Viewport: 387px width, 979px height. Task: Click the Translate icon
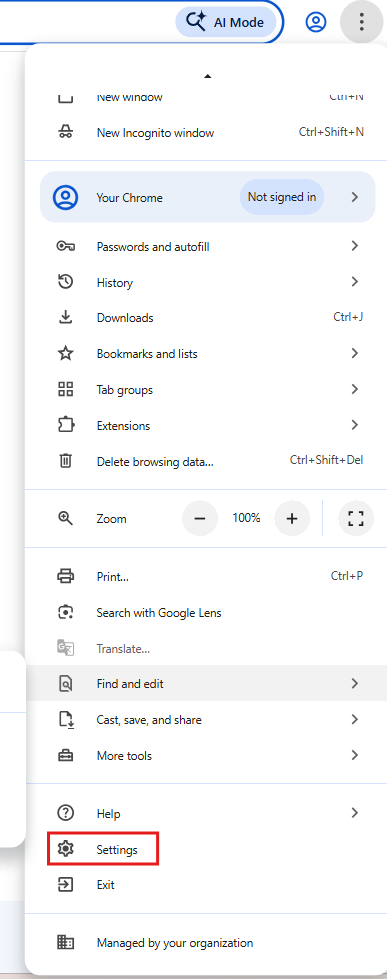[x=66, y=648]
